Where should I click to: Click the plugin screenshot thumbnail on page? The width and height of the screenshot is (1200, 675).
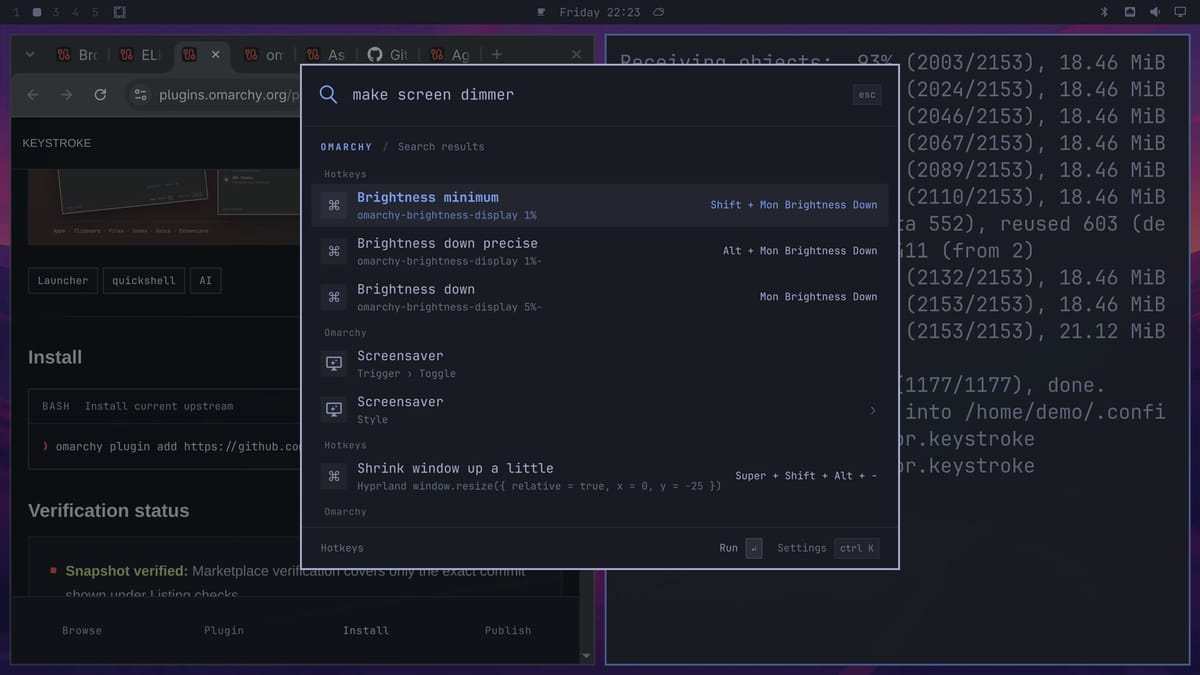(165, 205)
